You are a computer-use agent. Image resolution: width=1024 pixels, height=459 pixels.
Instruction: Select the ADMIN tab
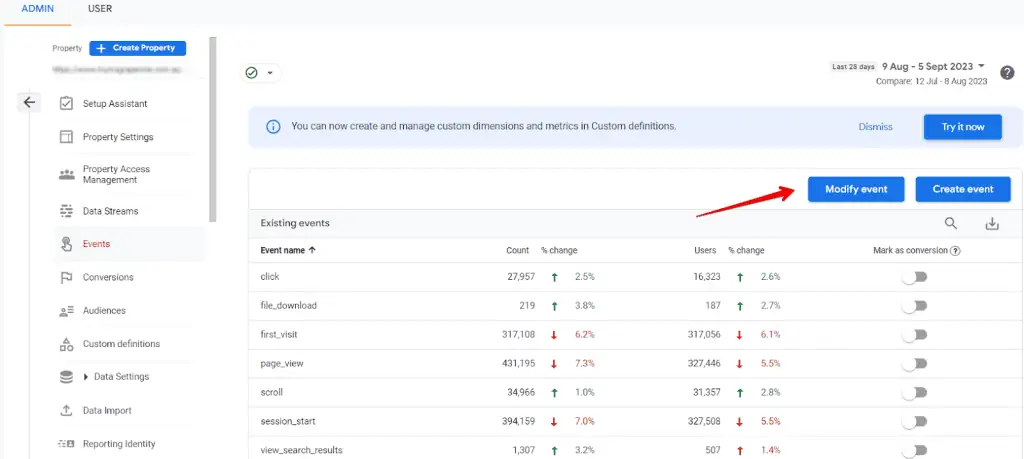[36, 9]
